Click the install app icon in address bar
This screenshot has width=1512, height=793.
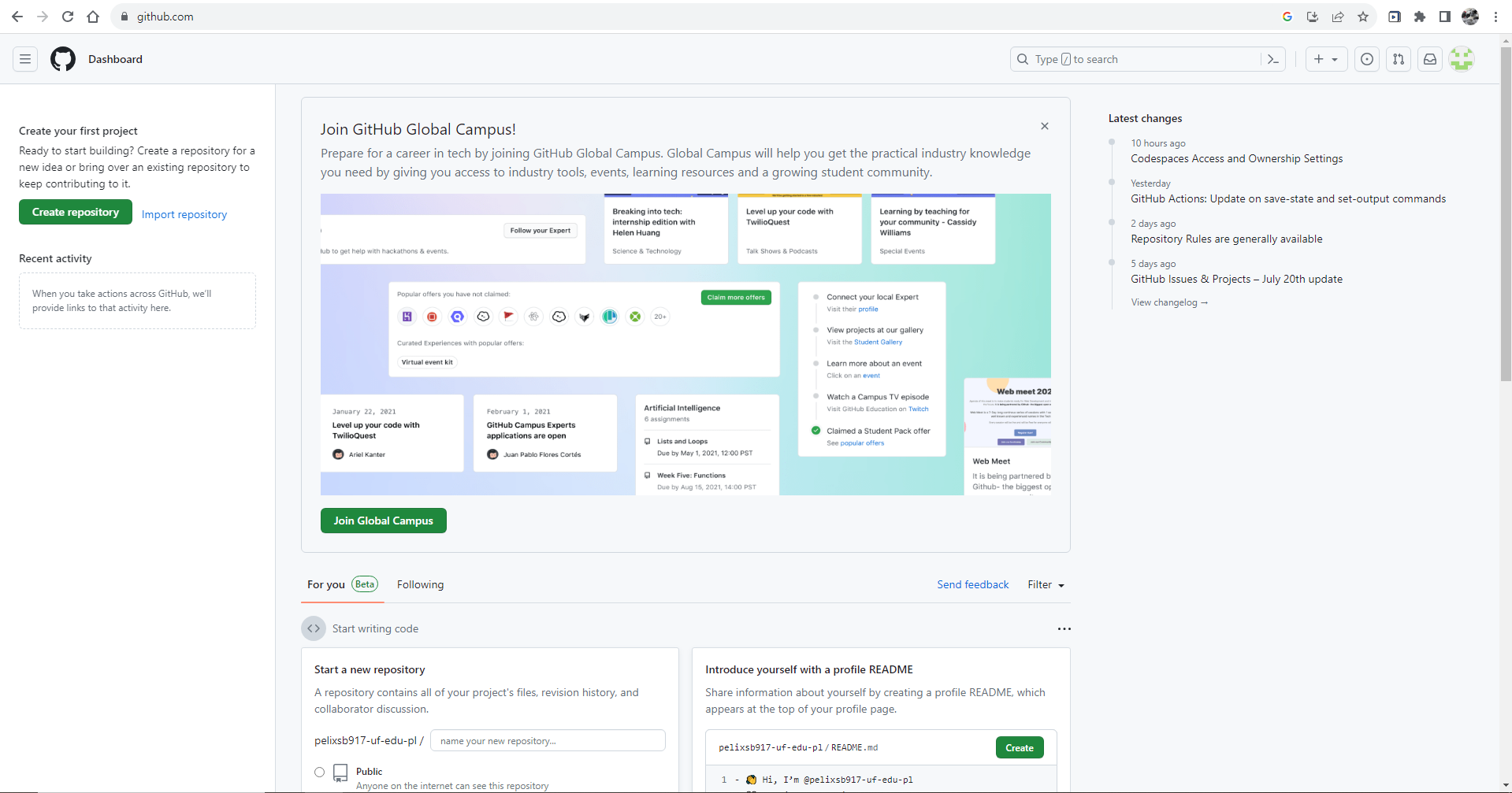point(1313,17)
